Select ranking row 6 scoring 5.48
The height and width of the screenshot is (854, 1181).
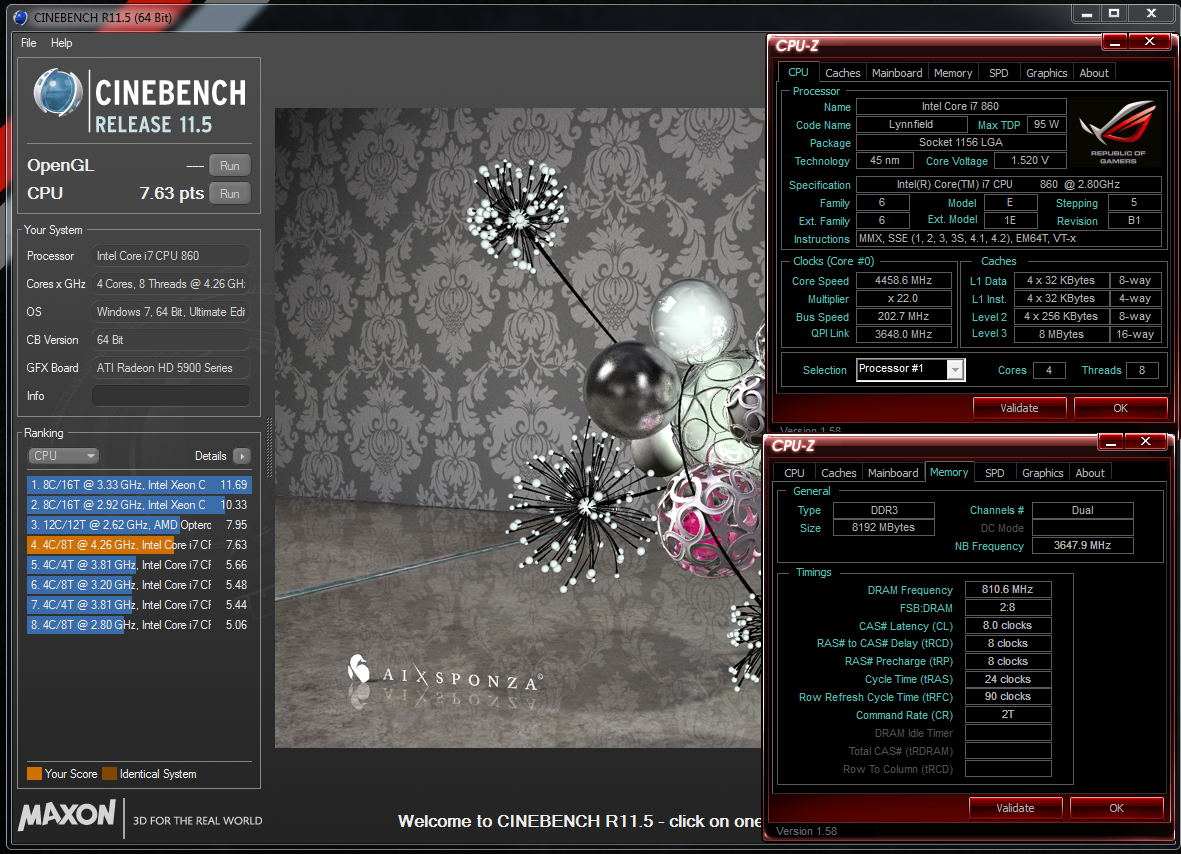point(139,584)
